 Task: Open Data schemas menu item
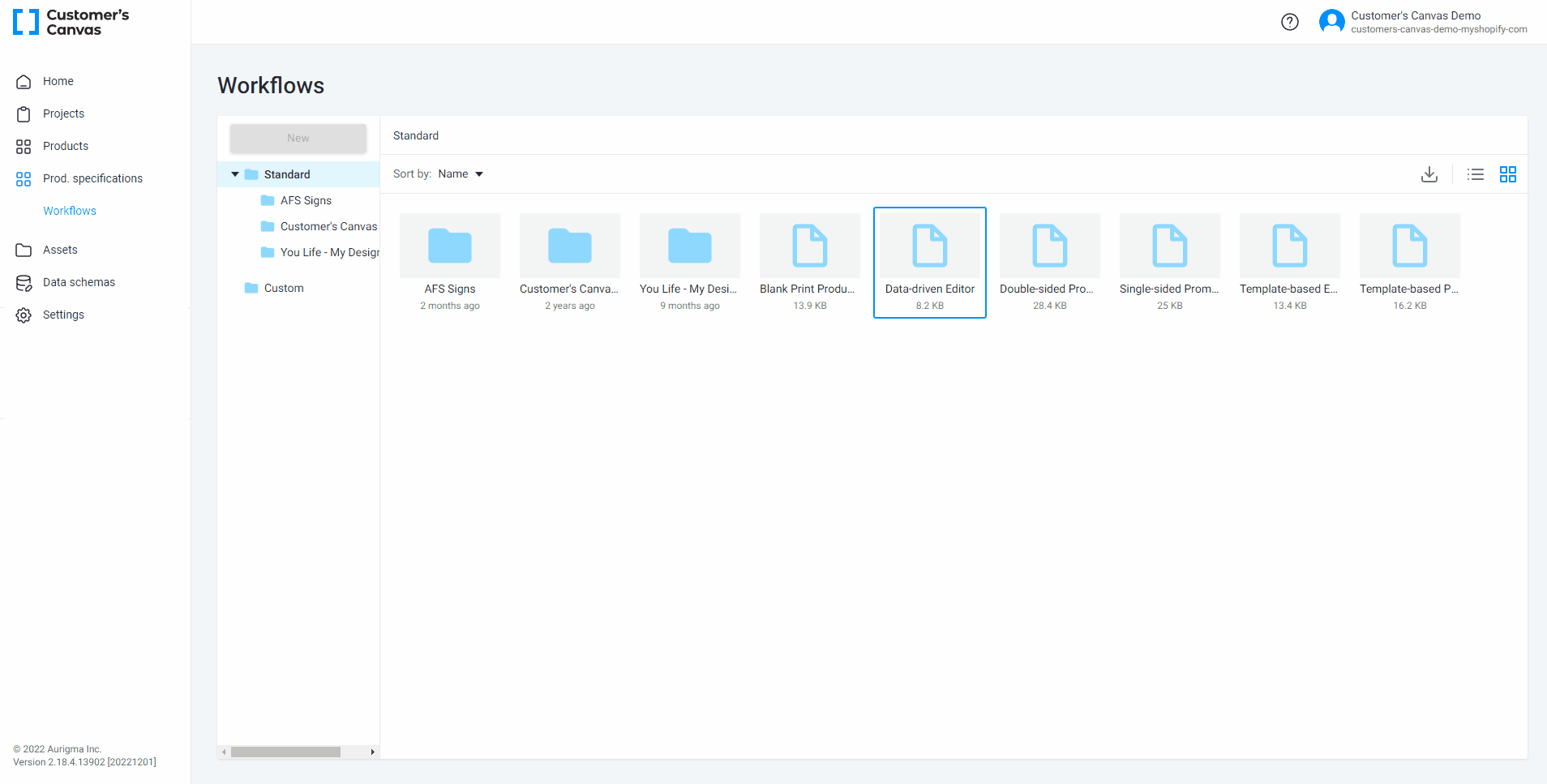pyautogui.click(x=79, y=282)
